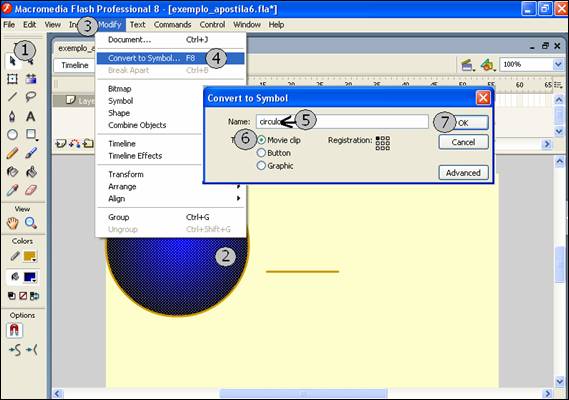Select the Paint Bucket tool
Viewport: 569px width, 400px height.
tap(31, 171)
